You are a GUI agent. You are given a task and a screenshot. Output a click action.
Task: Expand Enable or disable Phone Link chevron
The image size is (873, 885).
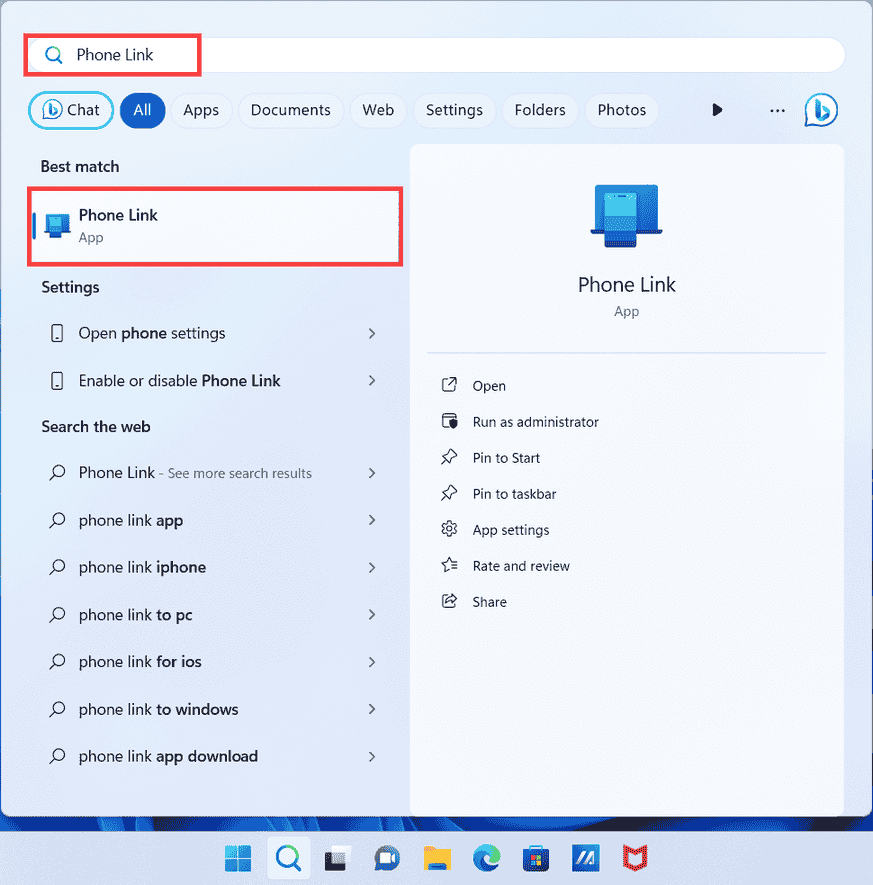[372, 381]
